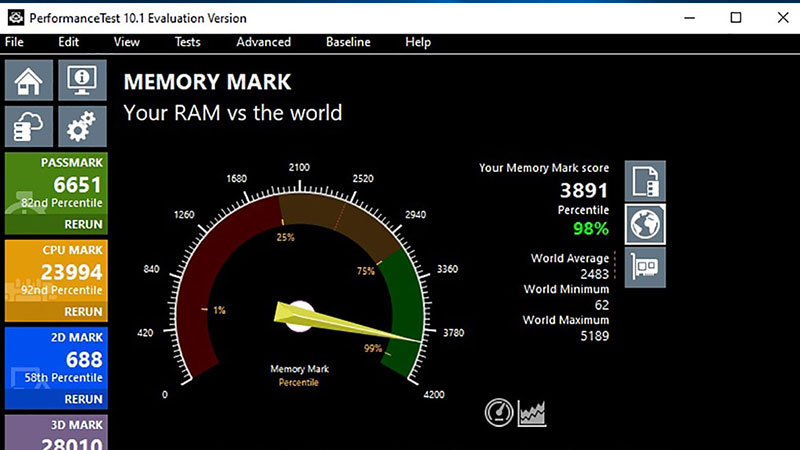Click the 2100 gauge scale label
This screenshot has width=800, height=450.
pyautogui.click(x=299, y=167)
